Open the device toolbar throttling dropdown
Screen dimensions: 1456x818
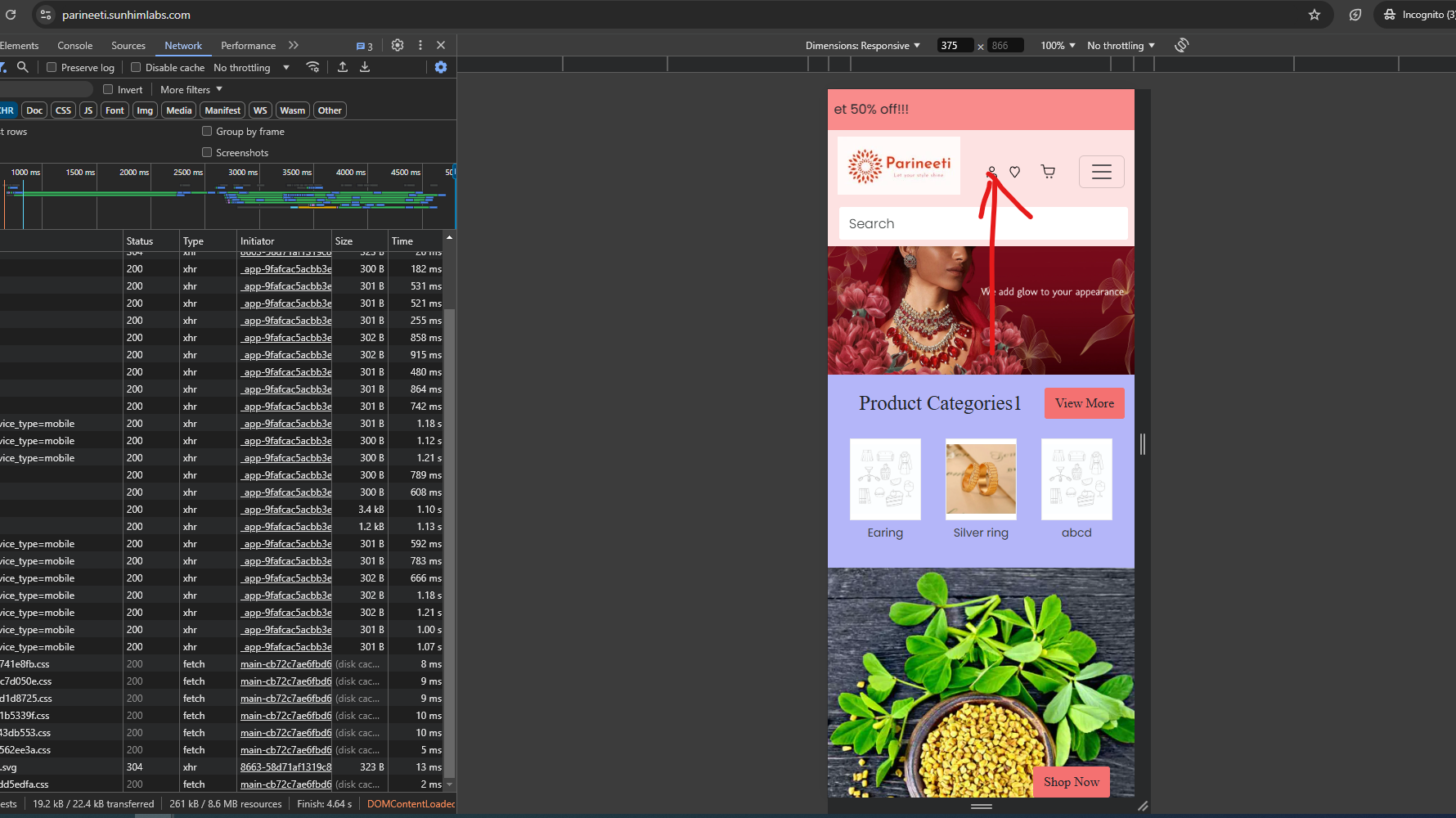pyautogui.click(x=1121, y=46)
